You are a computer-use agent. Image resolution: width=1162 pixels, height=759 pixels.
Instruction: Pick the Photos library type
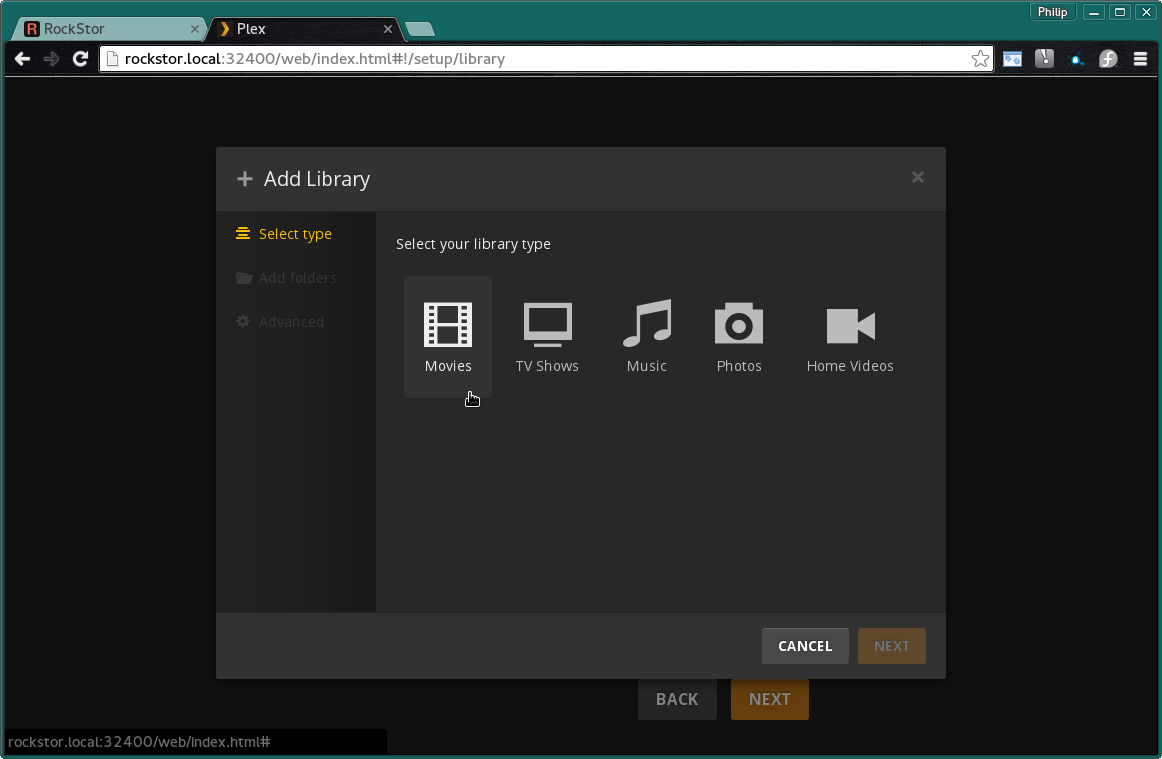[x=739, y=337]
